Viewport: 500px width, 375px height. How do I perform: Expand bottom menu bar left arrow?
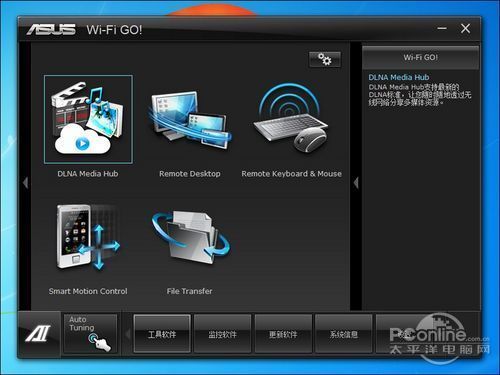[x=128, y=334]
